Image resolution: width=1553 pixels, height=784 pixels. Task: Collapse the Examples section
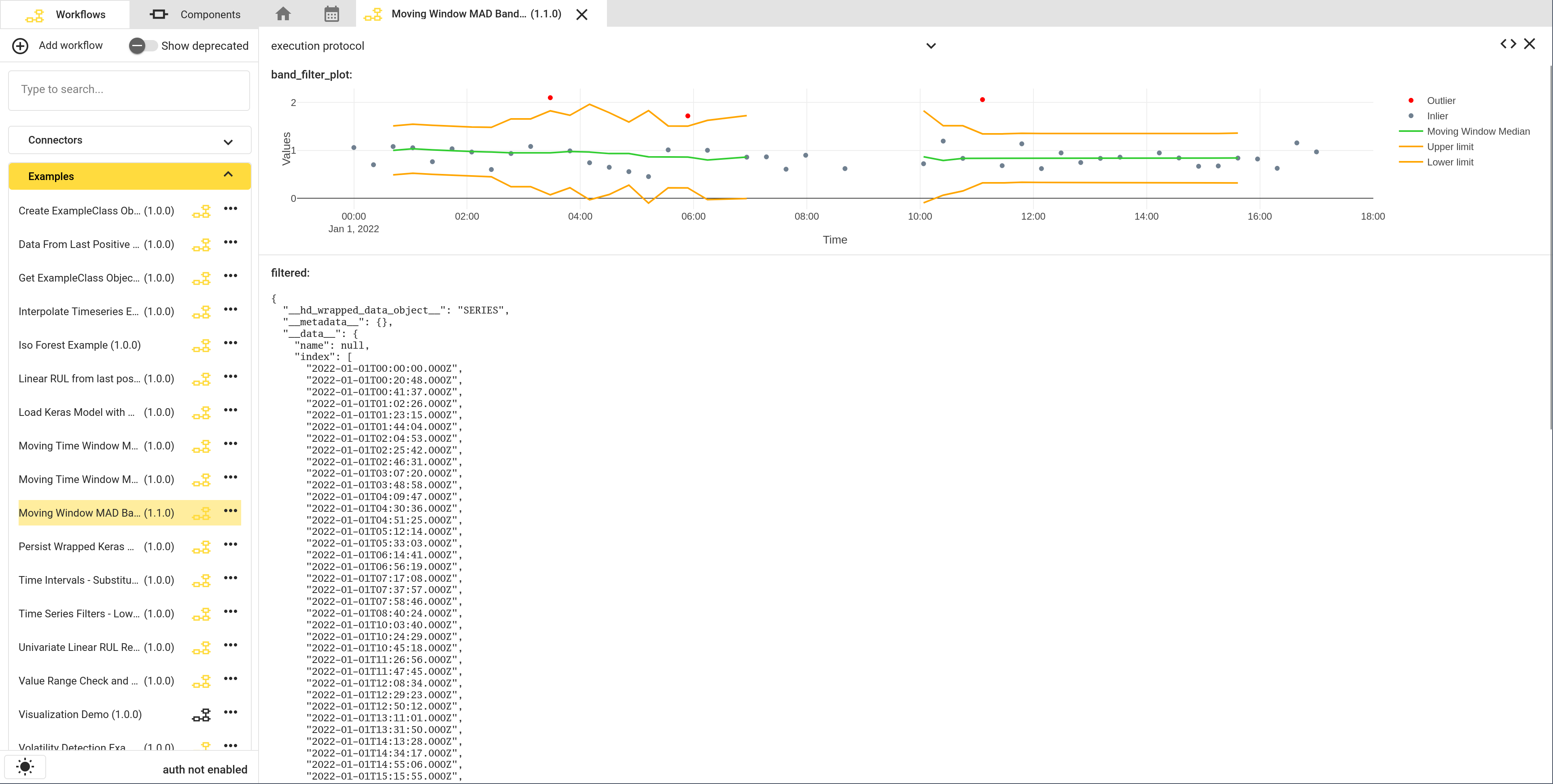129,176
